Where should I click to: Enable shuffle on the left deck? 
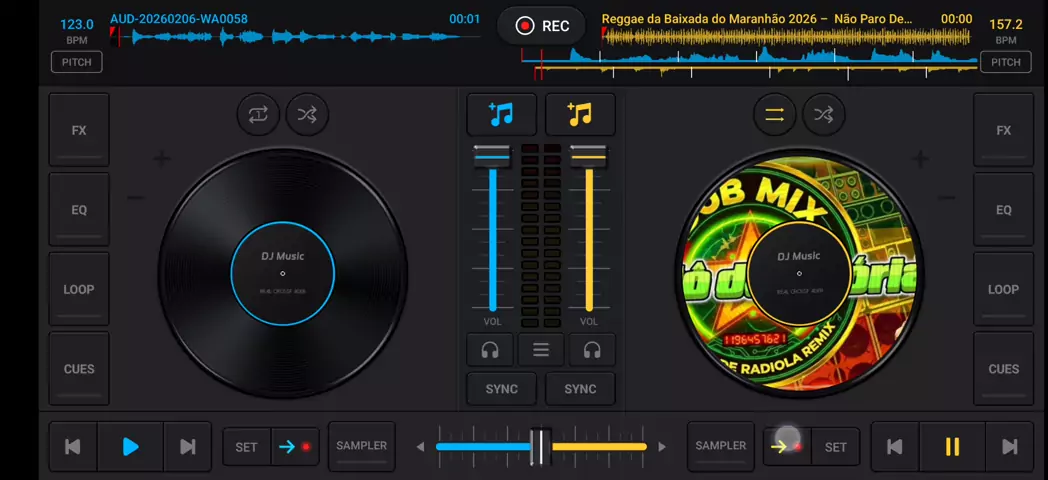tap(307, 115)
